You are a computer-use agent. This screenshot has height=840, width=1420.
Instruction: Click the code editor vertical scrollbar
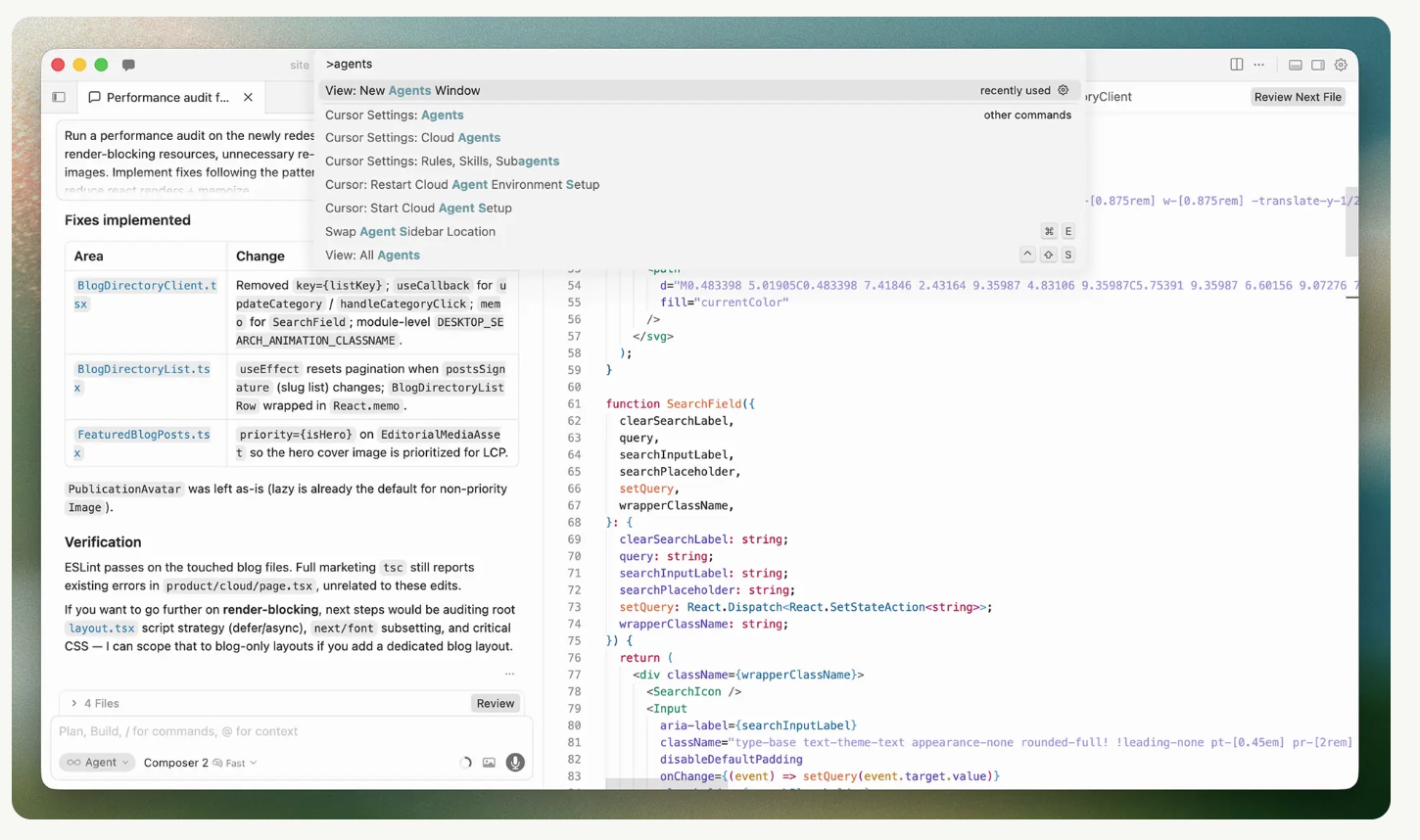(1351, 222)
